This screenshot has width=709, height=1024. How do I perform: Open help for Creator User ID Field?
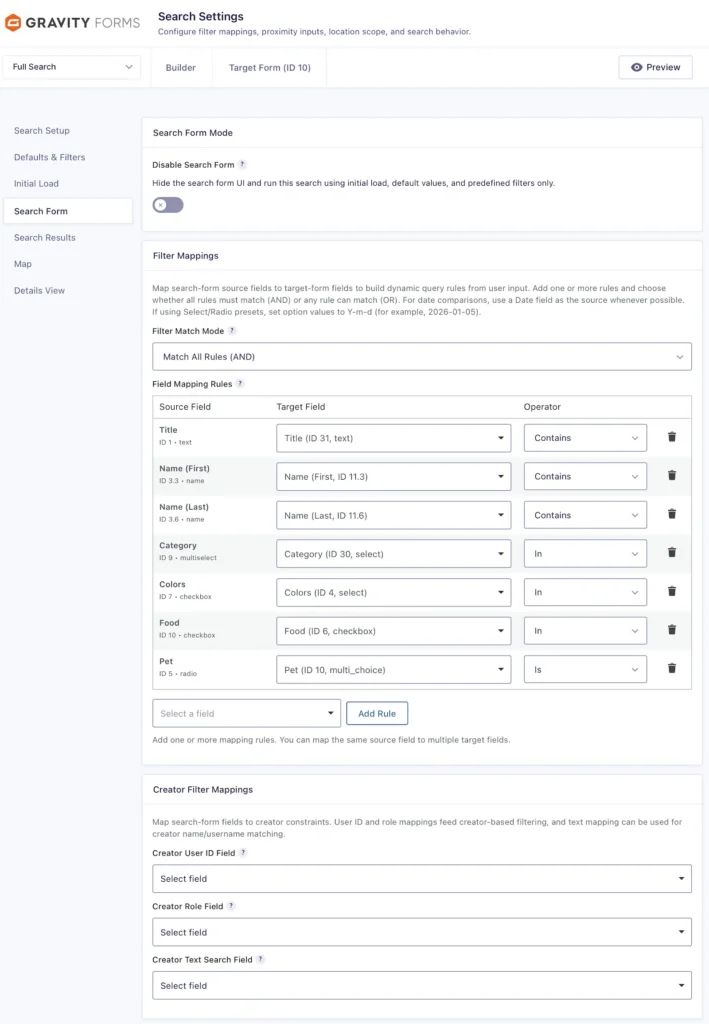pos(243,853)
